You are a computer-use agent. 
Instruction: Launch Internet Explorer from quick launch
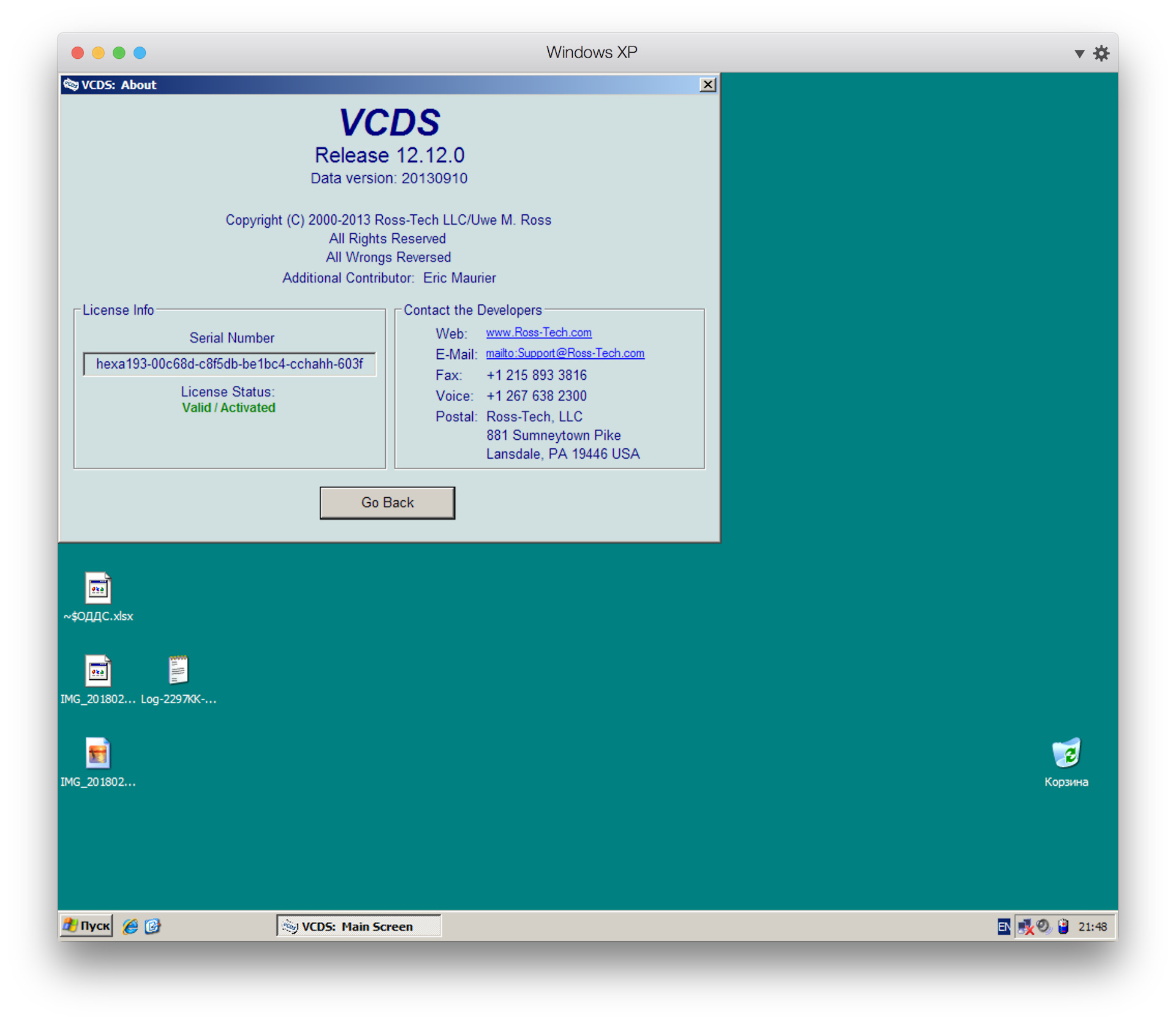tap(130, 926)
